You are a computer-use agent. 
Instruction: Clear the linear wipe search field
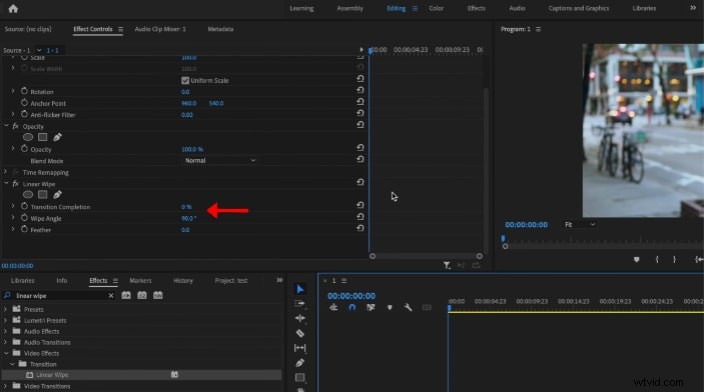pos(111,295)
